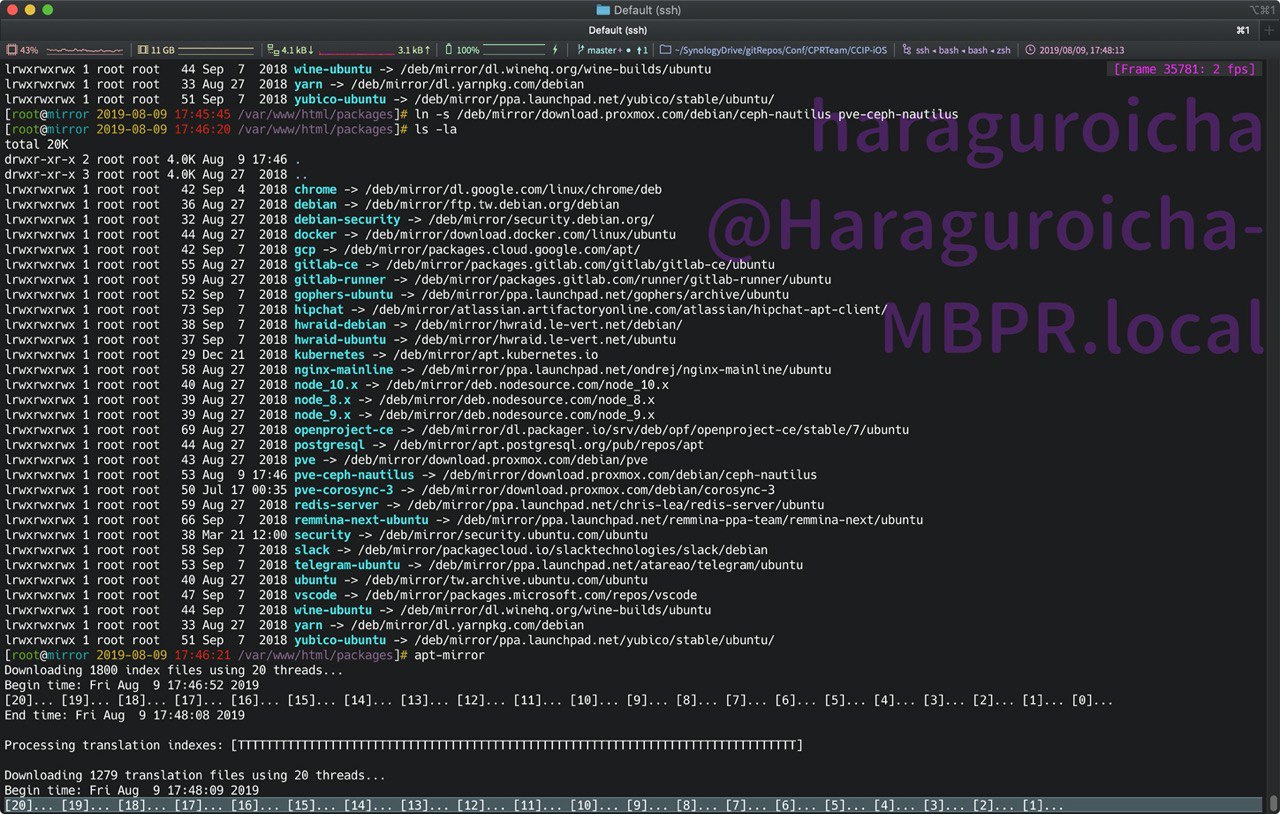The image size is (1280, 814).
Task: Click the hwraid-ubuntu symlink name
Action: (x=340, y=339)
